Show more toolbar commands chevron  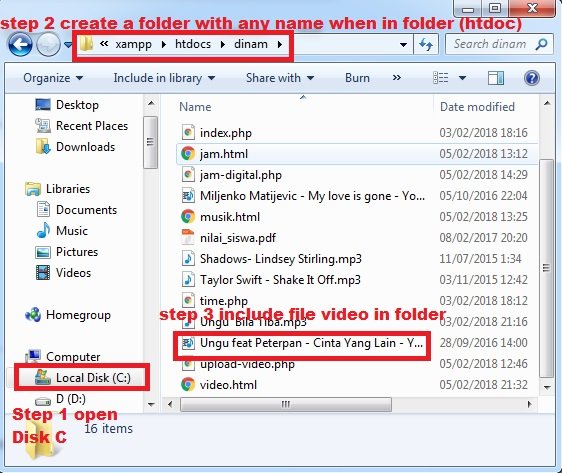coord(396,78)
